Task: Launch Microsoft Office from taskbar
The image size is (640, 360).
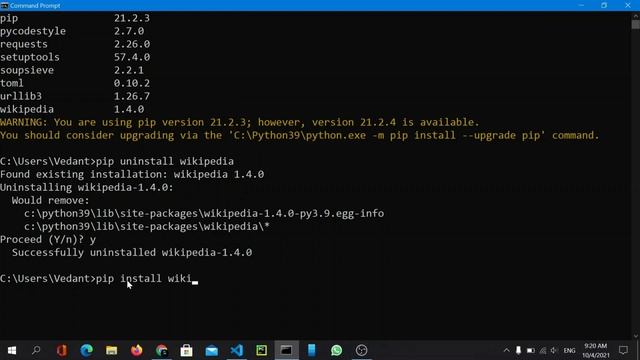Action: point(62,350)
